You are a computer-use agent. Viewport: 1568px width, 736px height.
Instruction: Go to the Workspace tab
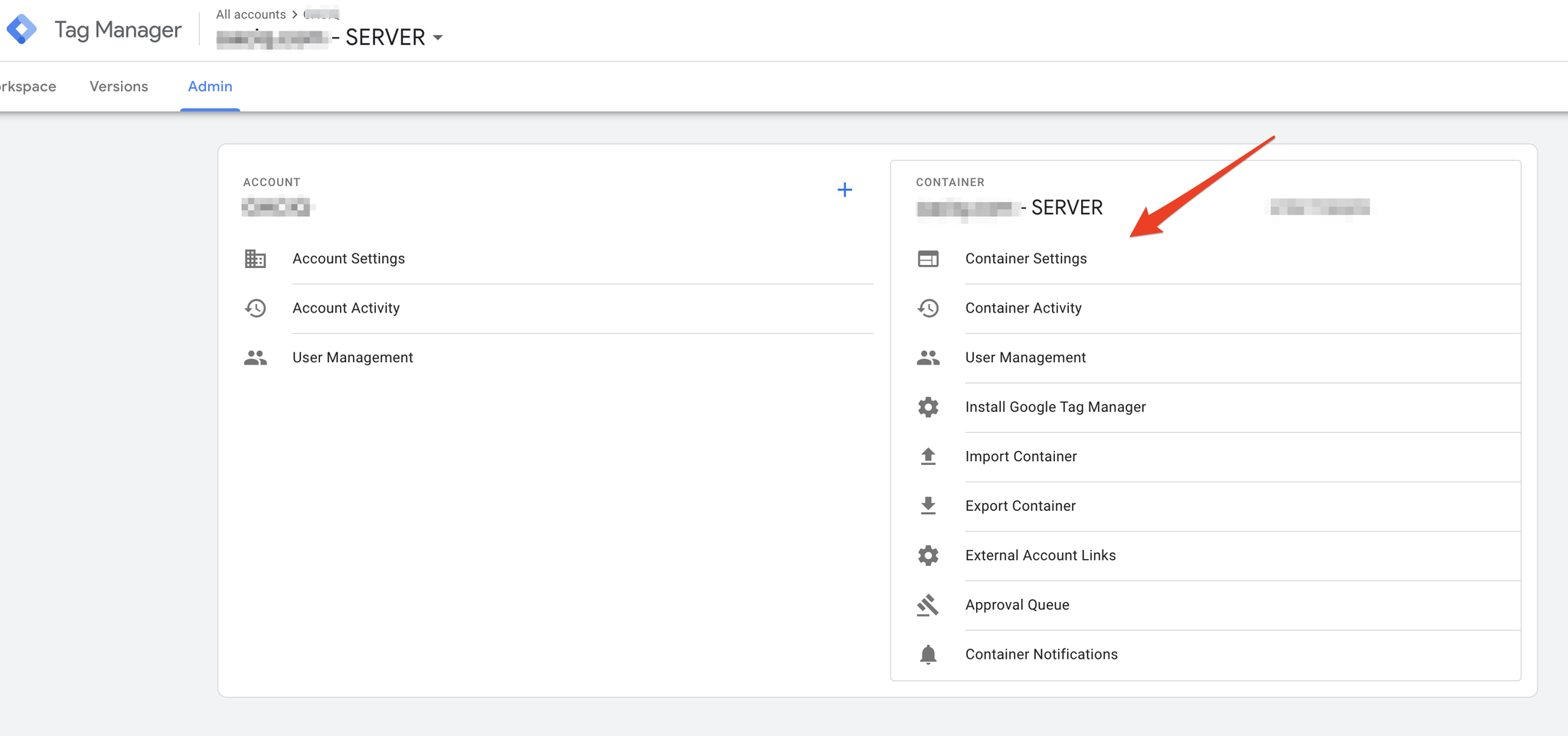[x=28, y=87]
